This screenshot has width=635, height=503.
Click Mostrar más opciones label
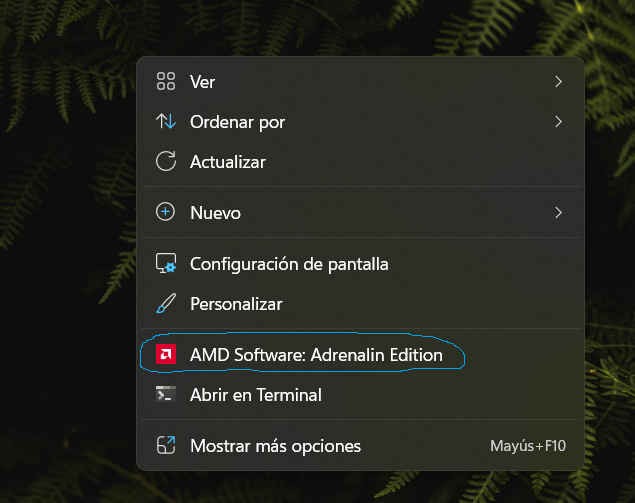pyautogui.click(x=275, y=446)
